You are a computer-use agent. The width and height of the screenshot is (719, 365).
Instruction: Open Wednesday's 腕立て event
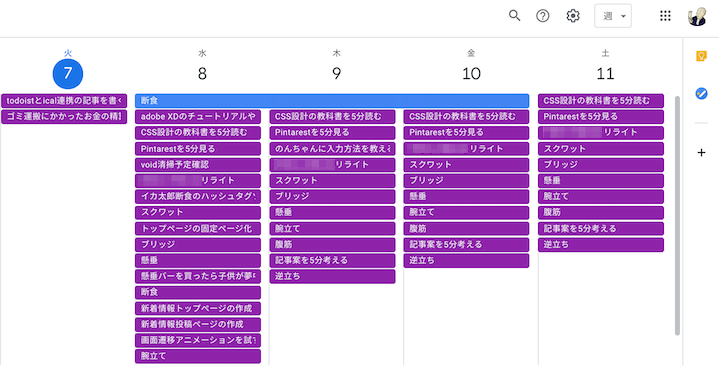point(198,356)
